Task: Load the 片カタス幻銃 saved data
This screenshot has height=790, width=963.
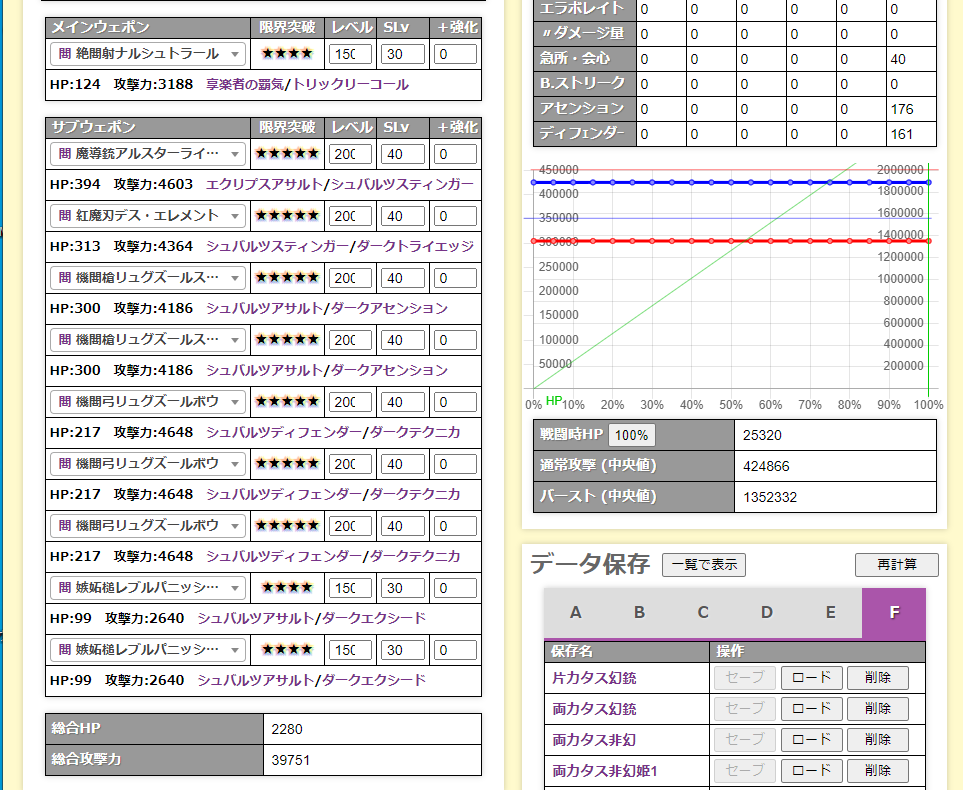Action: click(x=811, y=678)
